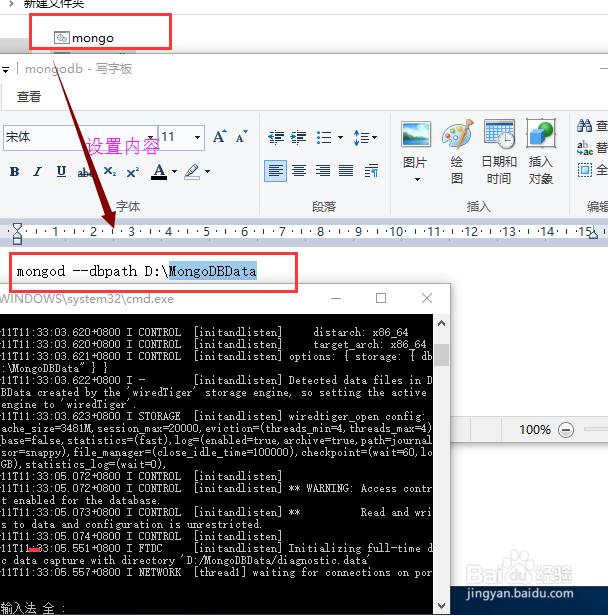Viewport: 608px width, 615px height.
Task: Switch to the 查看 ribbon tab
Action: coord(29,96)
